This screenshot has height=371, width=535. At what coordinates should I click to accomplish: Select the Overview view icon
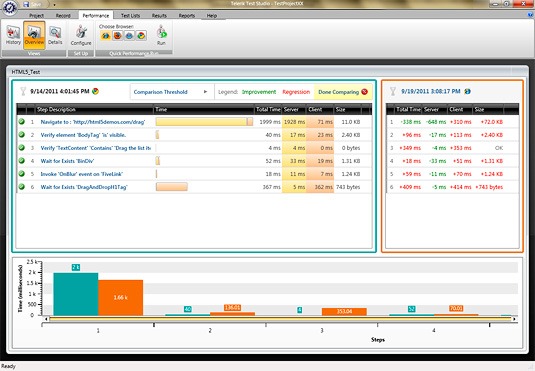click(34, 35)
